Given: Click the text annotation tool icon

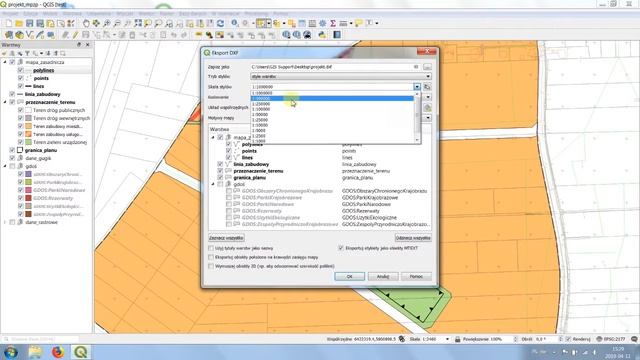Looking at the screenshot, I should 369,24.
